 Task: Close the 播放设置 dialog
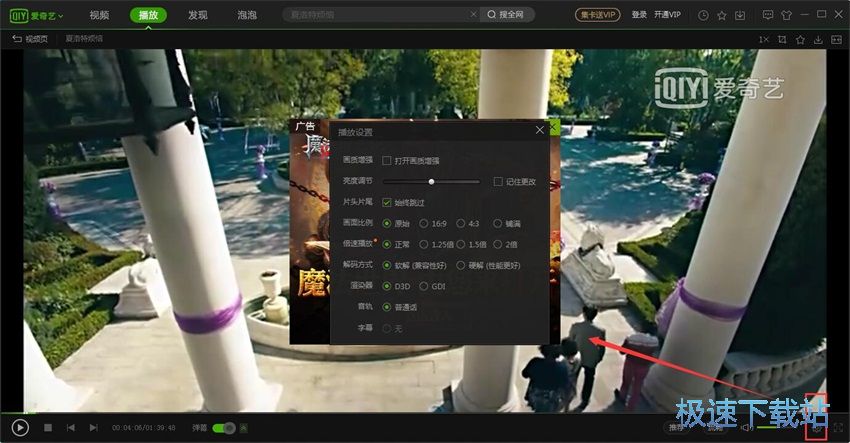[x=539, y=130]
